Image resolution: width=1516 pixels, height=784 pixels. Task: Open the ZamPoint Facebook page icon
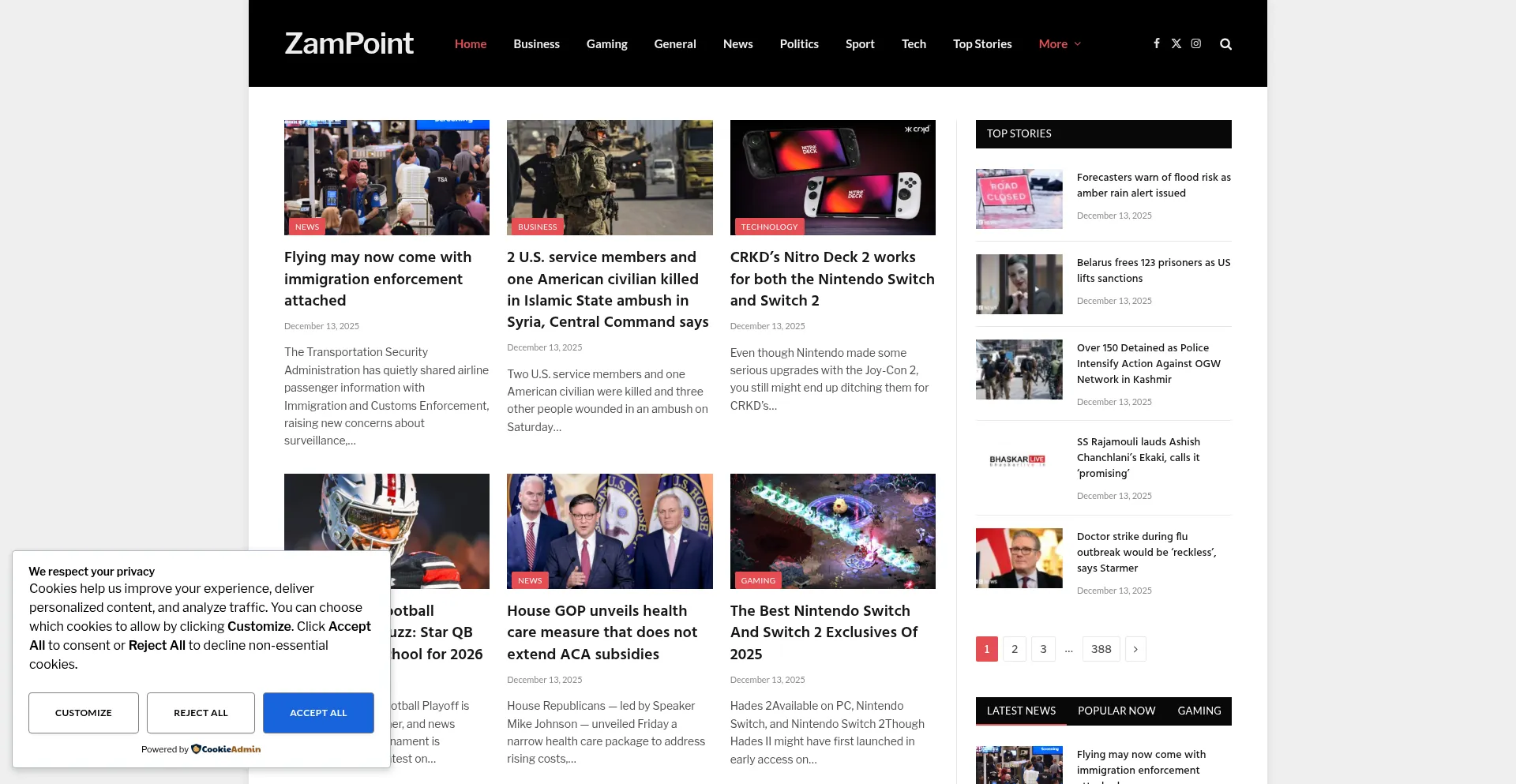click(1157, 43)
